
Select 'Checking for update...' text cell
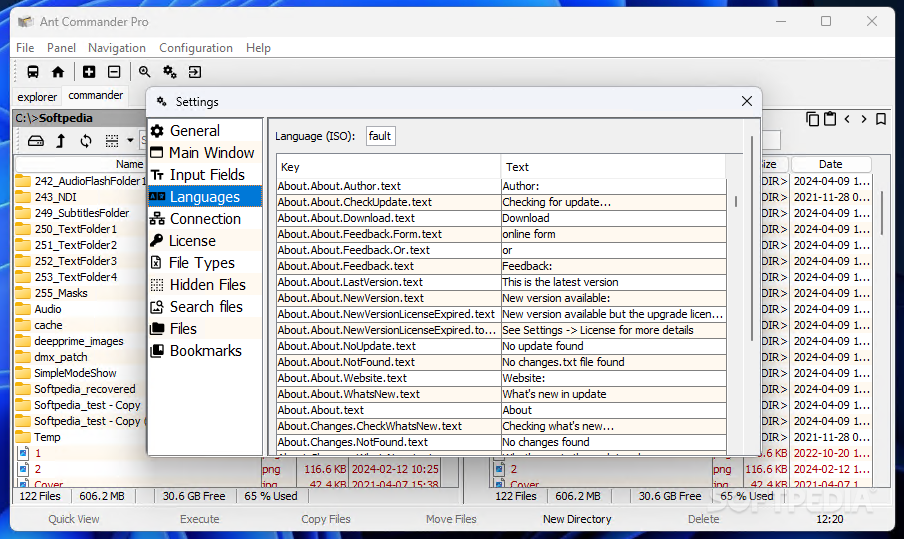click(x=613, y=202)
